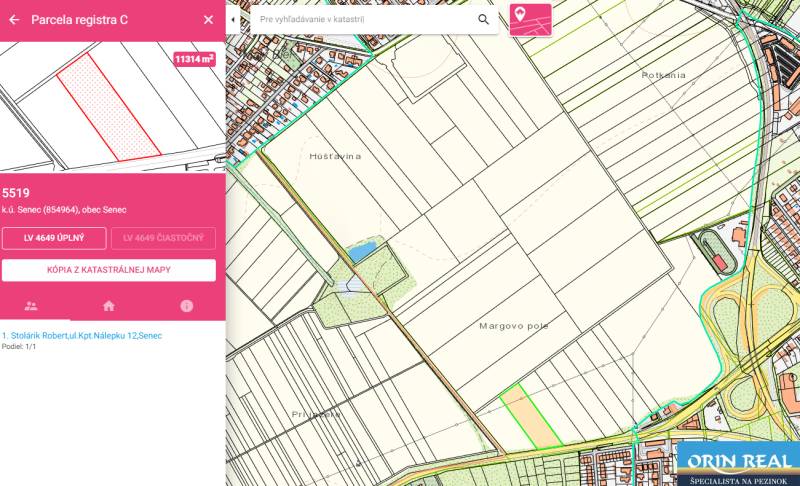Click the 11314 m² area badge
This screenshot has width=800, height=486.
click(x=195, y=59)
